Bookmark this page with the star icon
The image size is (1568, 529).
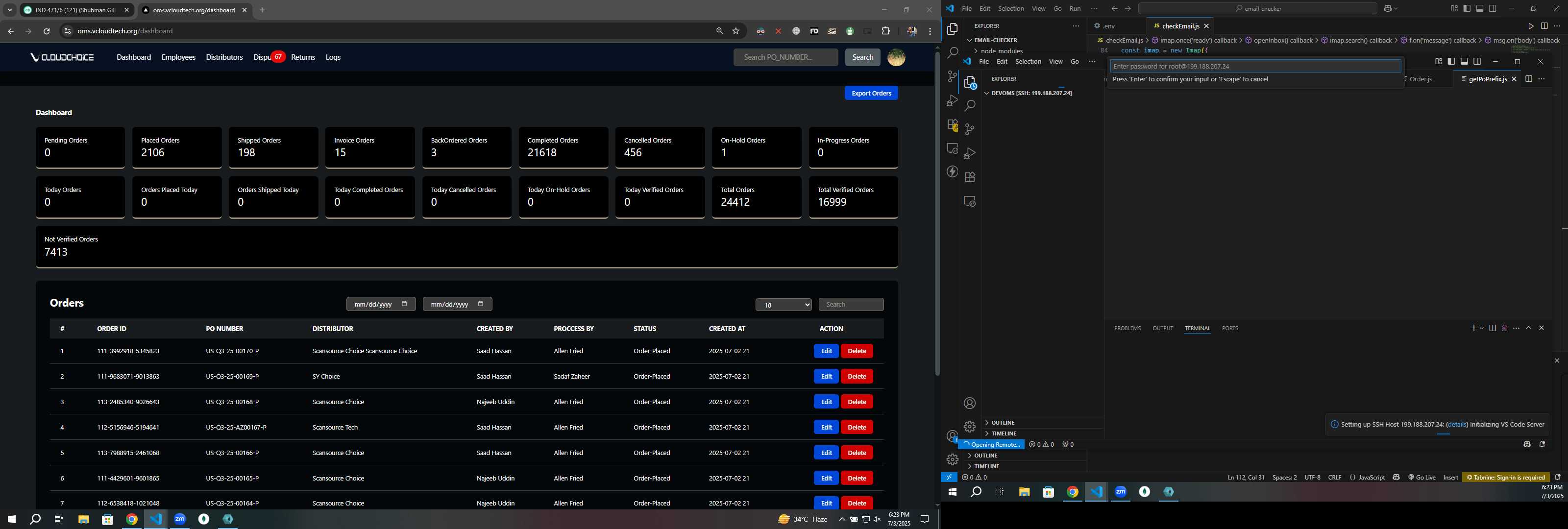[x=736, y=31]
